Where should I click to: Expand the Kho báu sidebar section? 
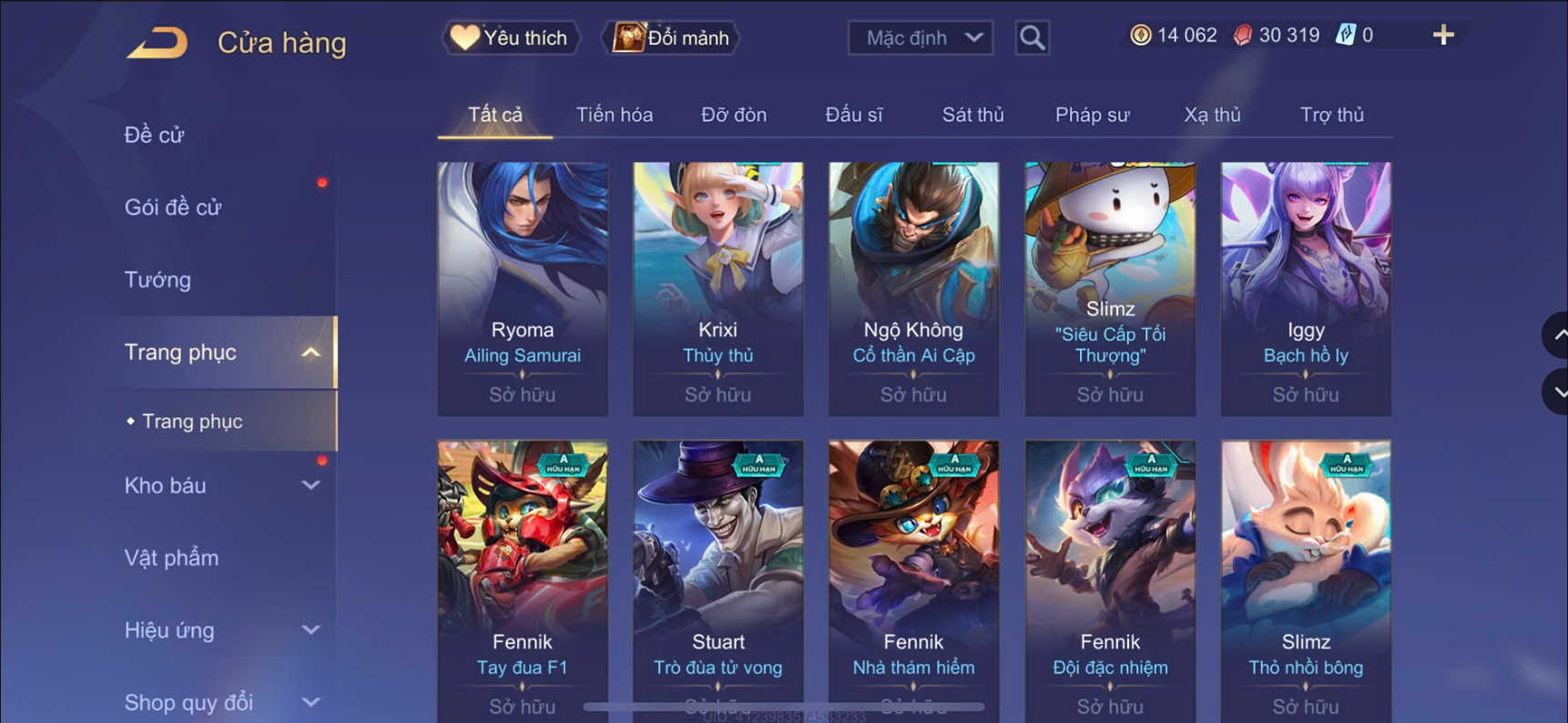pyautogui.click(x=311, y=485)
